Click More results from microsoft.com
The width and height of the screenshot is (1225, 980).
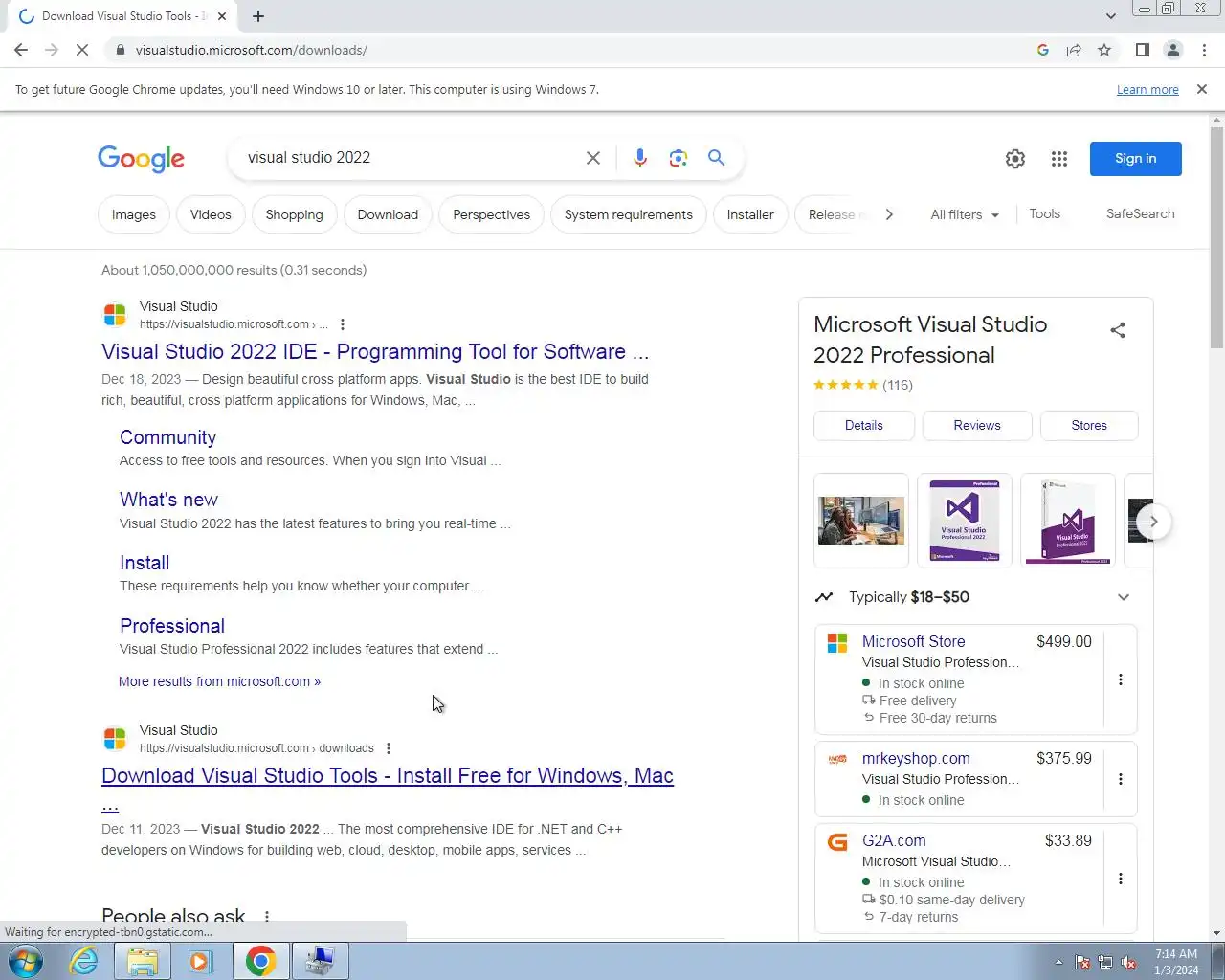220,681
